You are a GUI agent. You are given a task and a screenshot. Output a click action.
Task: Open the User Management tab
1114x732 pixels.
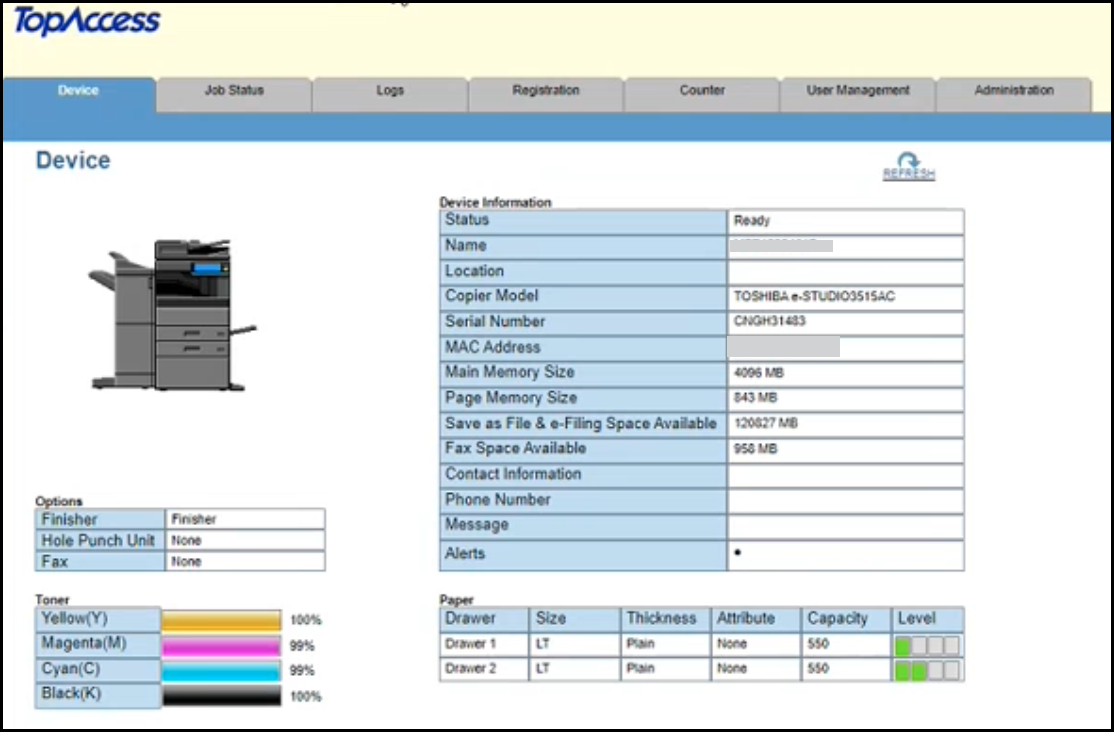click(x=858, y=91)
